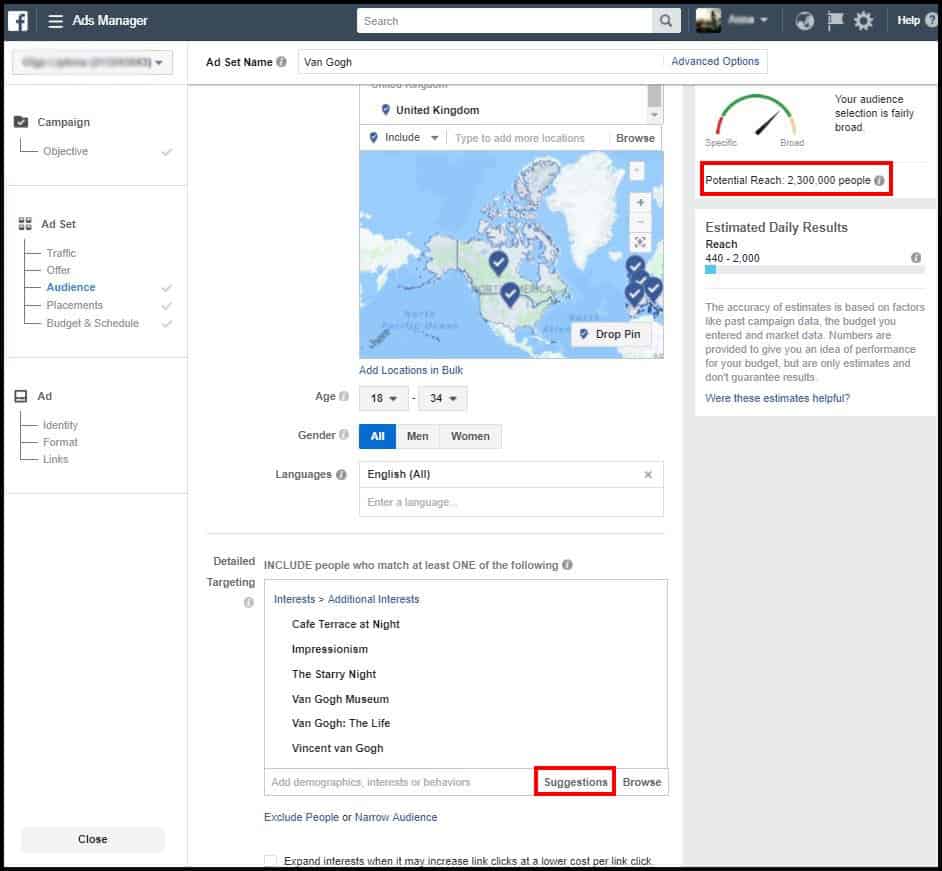Open Budget & Schedule section in sidebar

(x=92, y=323)
